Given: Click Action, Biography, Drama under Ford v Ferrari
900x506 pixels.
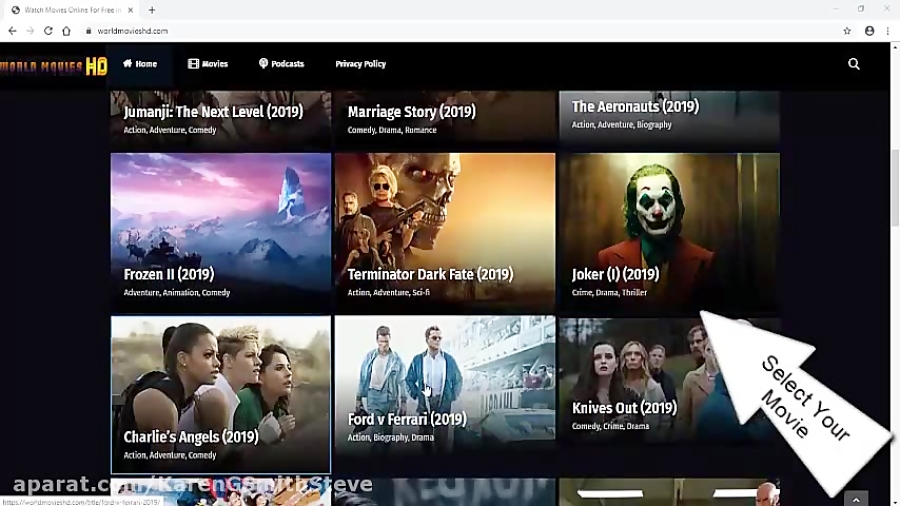Looking at the screenshot, I should (x=391, y=438).
